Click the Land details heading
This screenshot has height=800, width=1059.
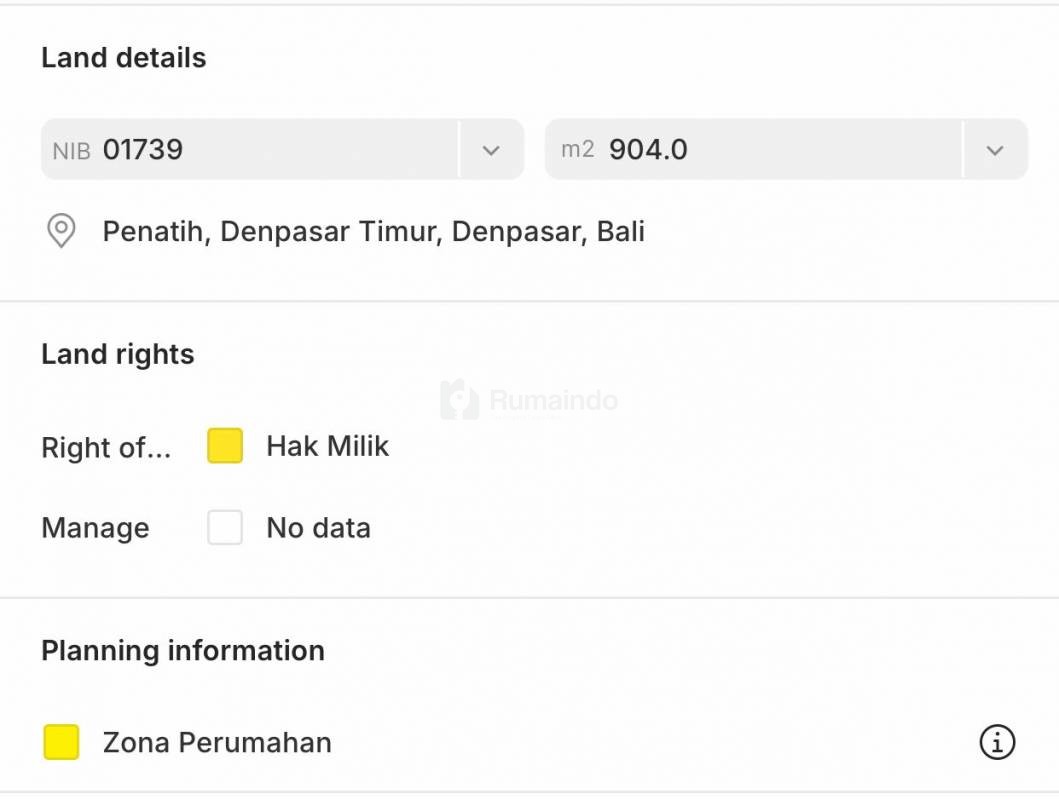coord(123,58)
